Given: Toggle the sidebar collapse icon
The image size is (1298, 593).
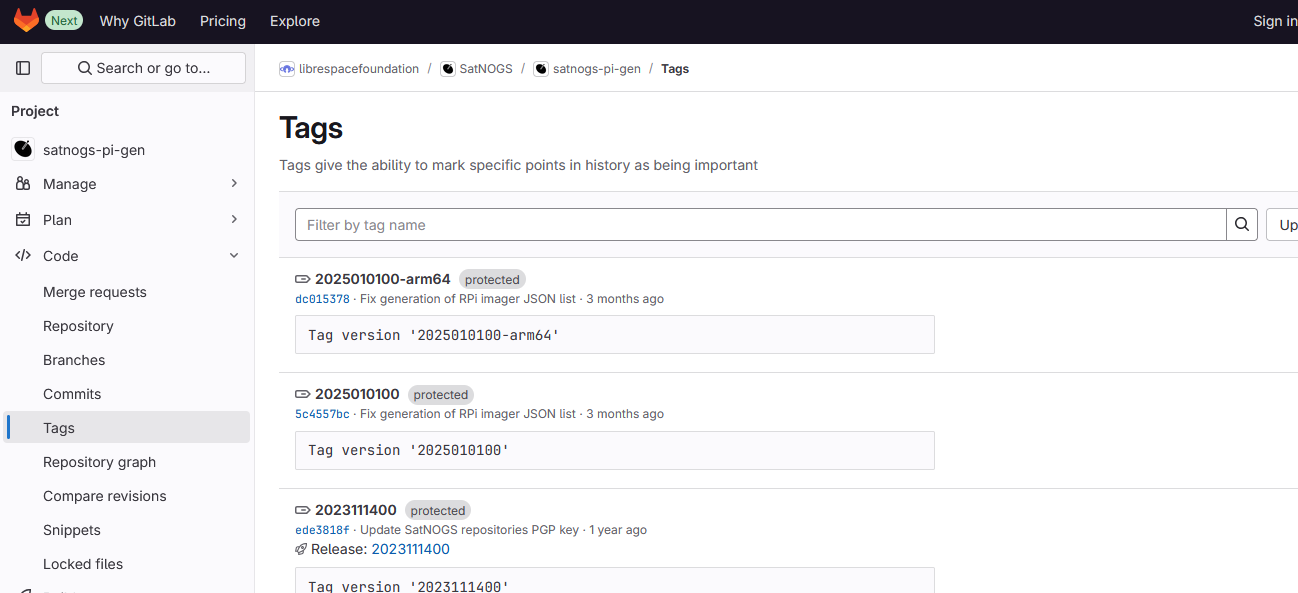Looking at the screenshot, I should coord(23,68).
